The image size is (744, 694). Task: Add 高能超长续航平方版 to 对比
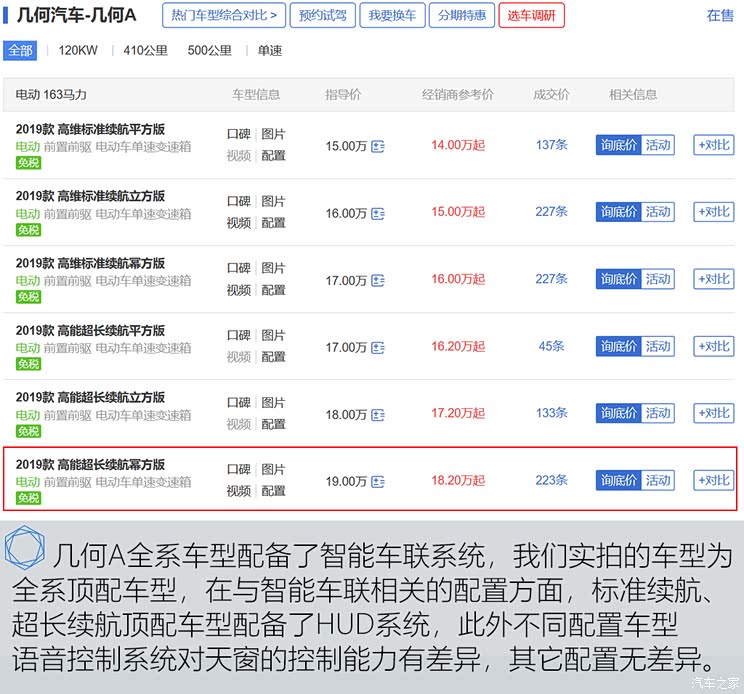pos(714,346)
